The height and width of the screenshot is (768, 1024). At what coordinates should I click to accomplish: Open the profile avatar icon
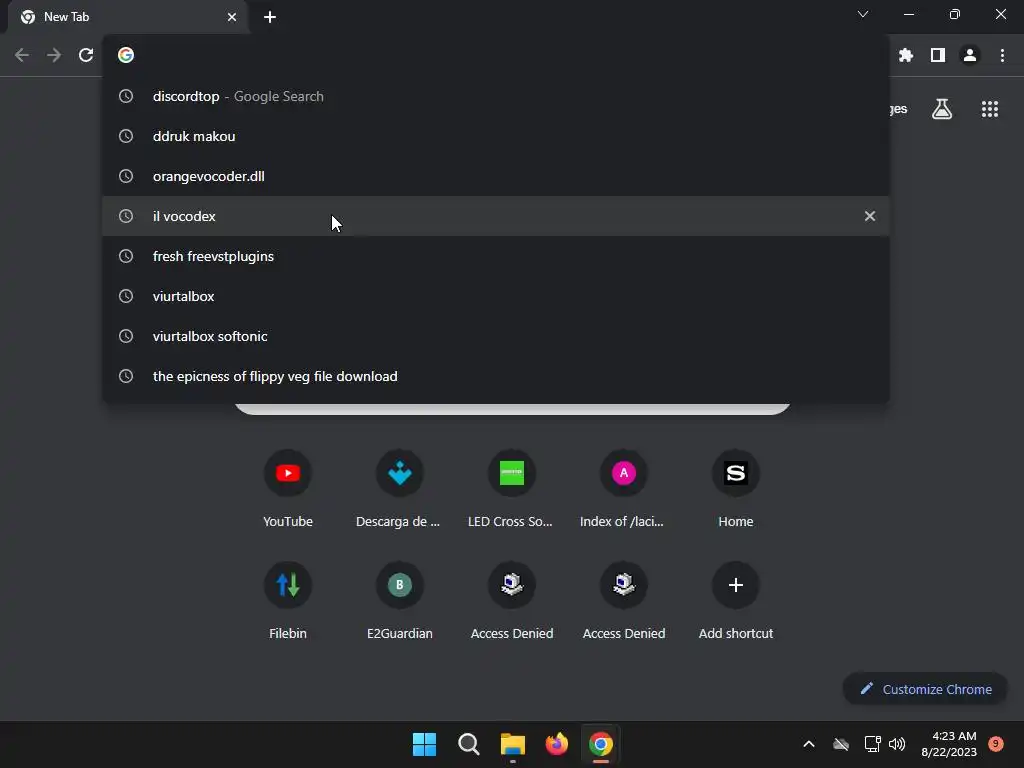(x=970, y=56)
